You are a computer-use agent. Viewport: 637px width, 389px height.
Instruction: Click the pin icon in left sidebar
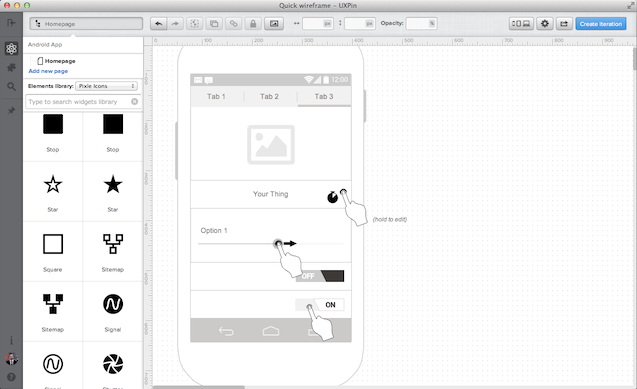[x=11, y=110]
